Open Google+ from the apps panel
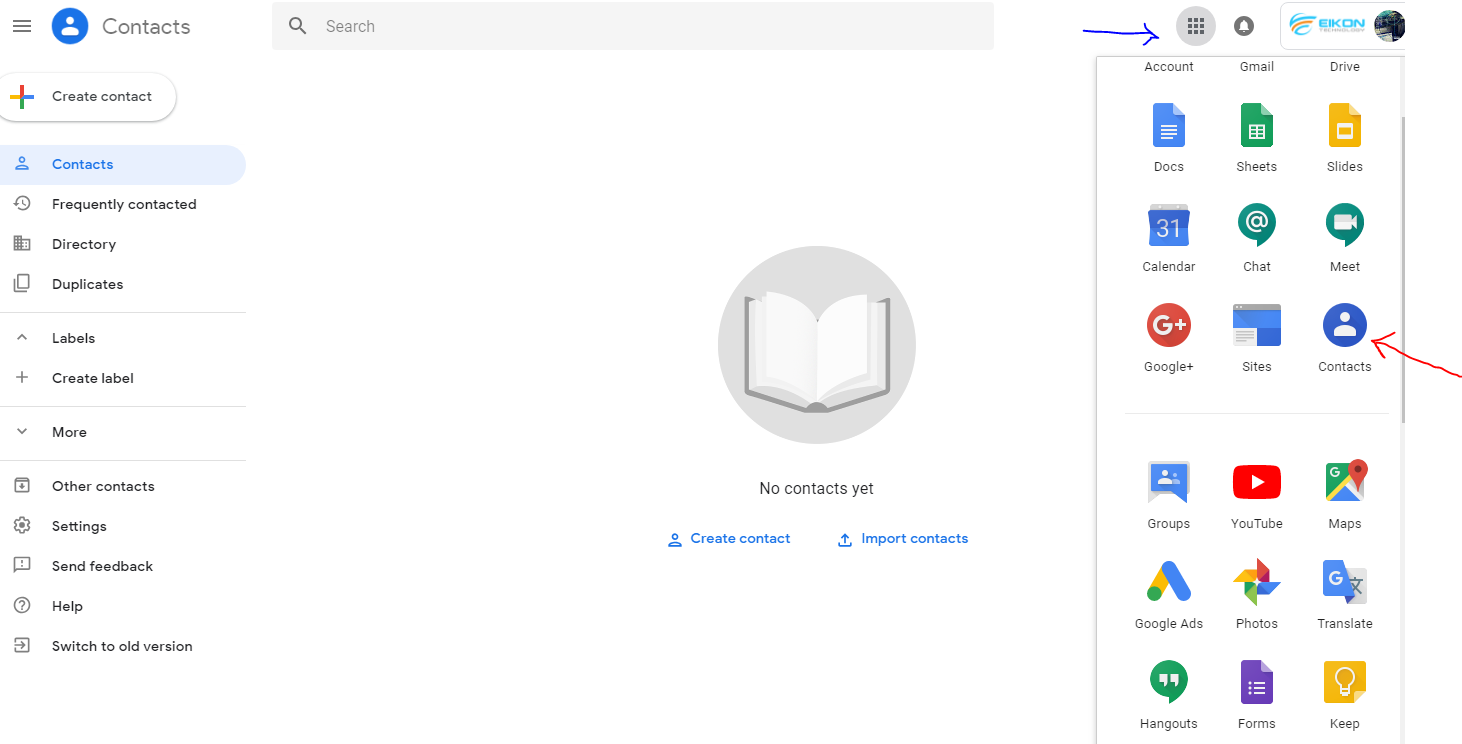The width and height of the screenshot is (1462, 744). (x=1168, y=338)
